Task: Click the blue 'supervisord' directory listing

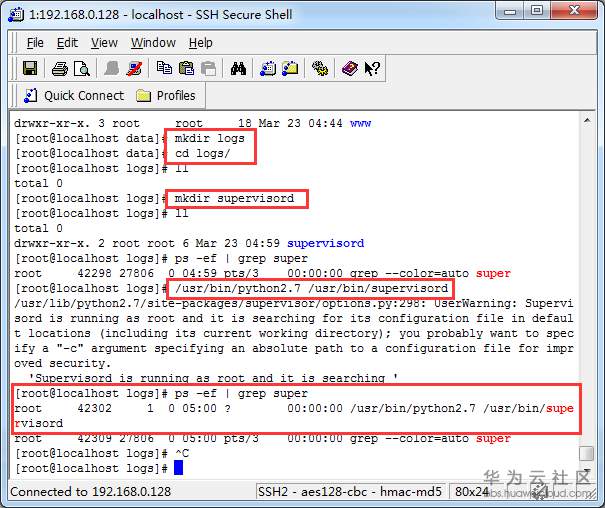Action: pos(325,243)
